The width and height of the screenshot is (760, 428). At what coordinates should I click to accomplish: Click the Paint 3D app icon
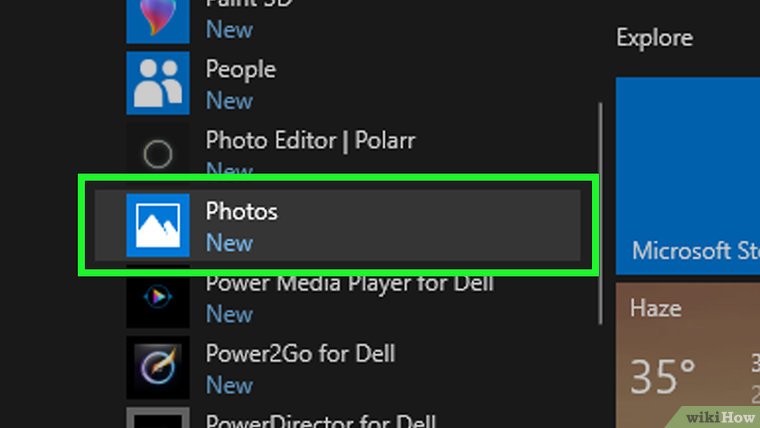(x=158, y=18)
